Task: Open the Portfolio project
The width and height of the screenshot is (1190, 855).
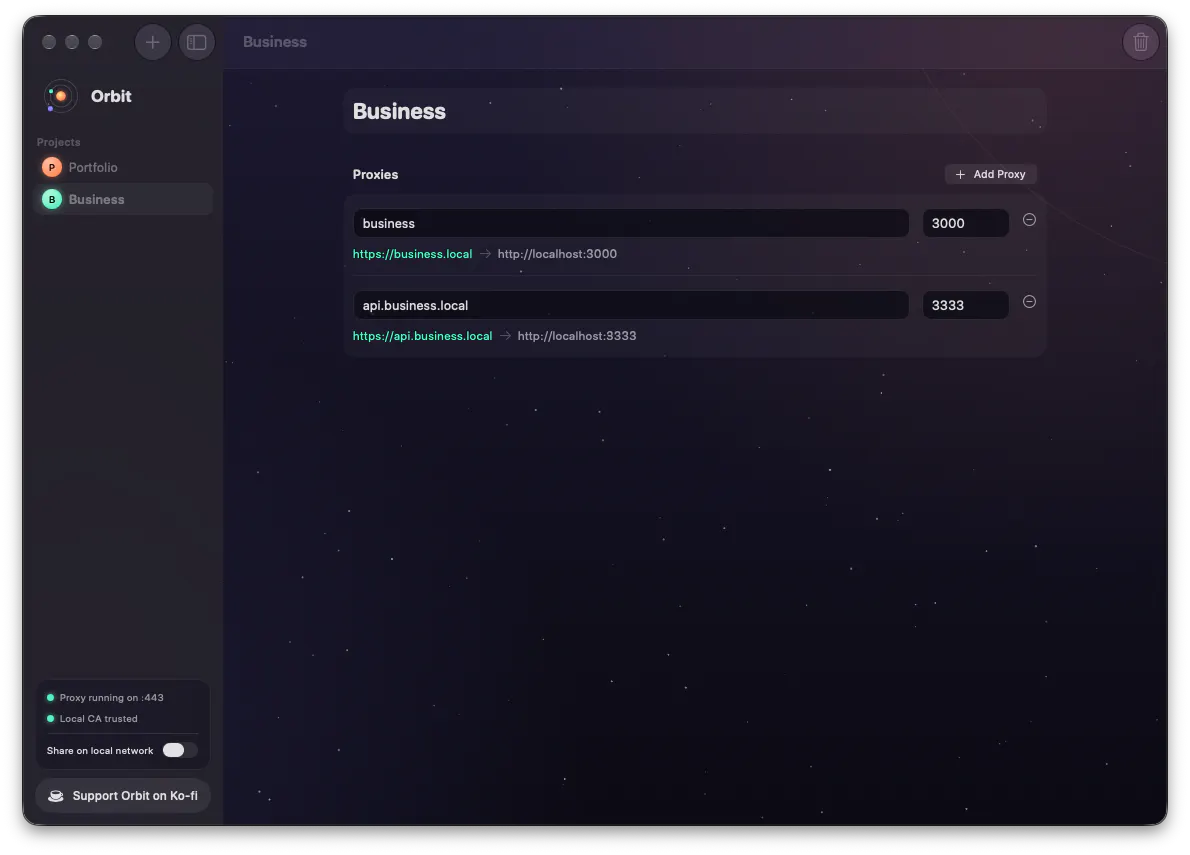Action: pos(124,167)
